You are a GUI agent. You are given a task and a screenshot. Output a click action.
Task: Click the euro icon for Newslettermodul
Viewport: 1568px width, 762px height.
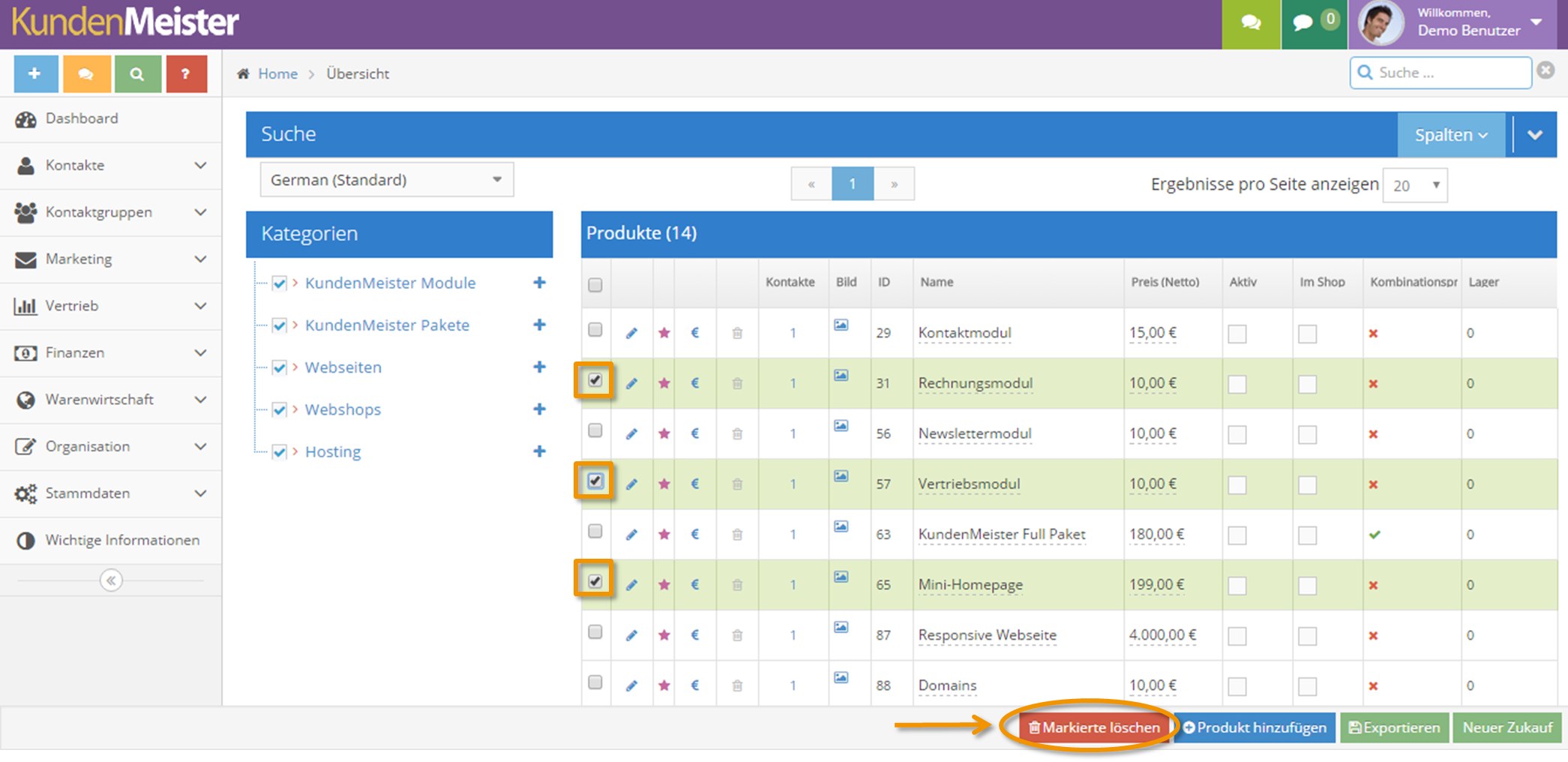point(695,433)
